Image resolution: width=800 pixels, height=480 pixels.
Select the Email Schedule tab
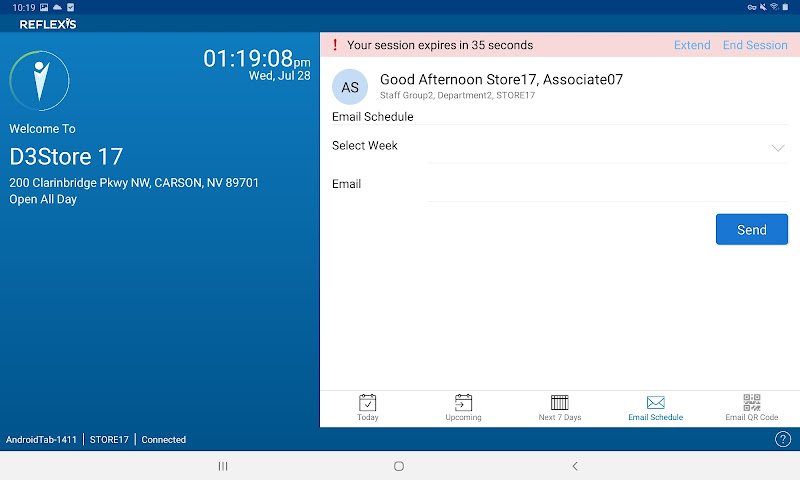(656, 408)
